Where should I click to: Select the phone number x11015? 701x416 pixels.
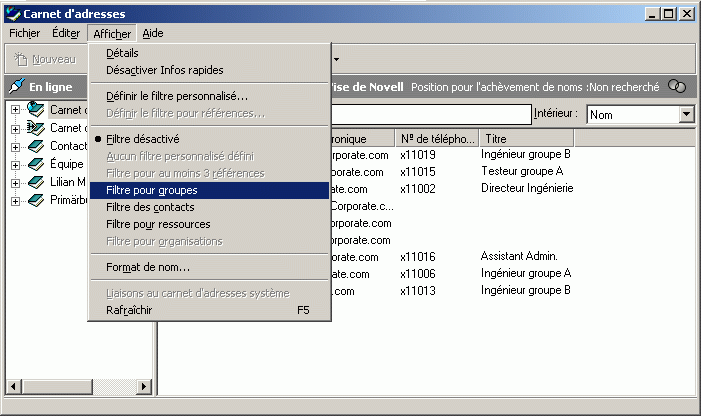pos(418,172)
